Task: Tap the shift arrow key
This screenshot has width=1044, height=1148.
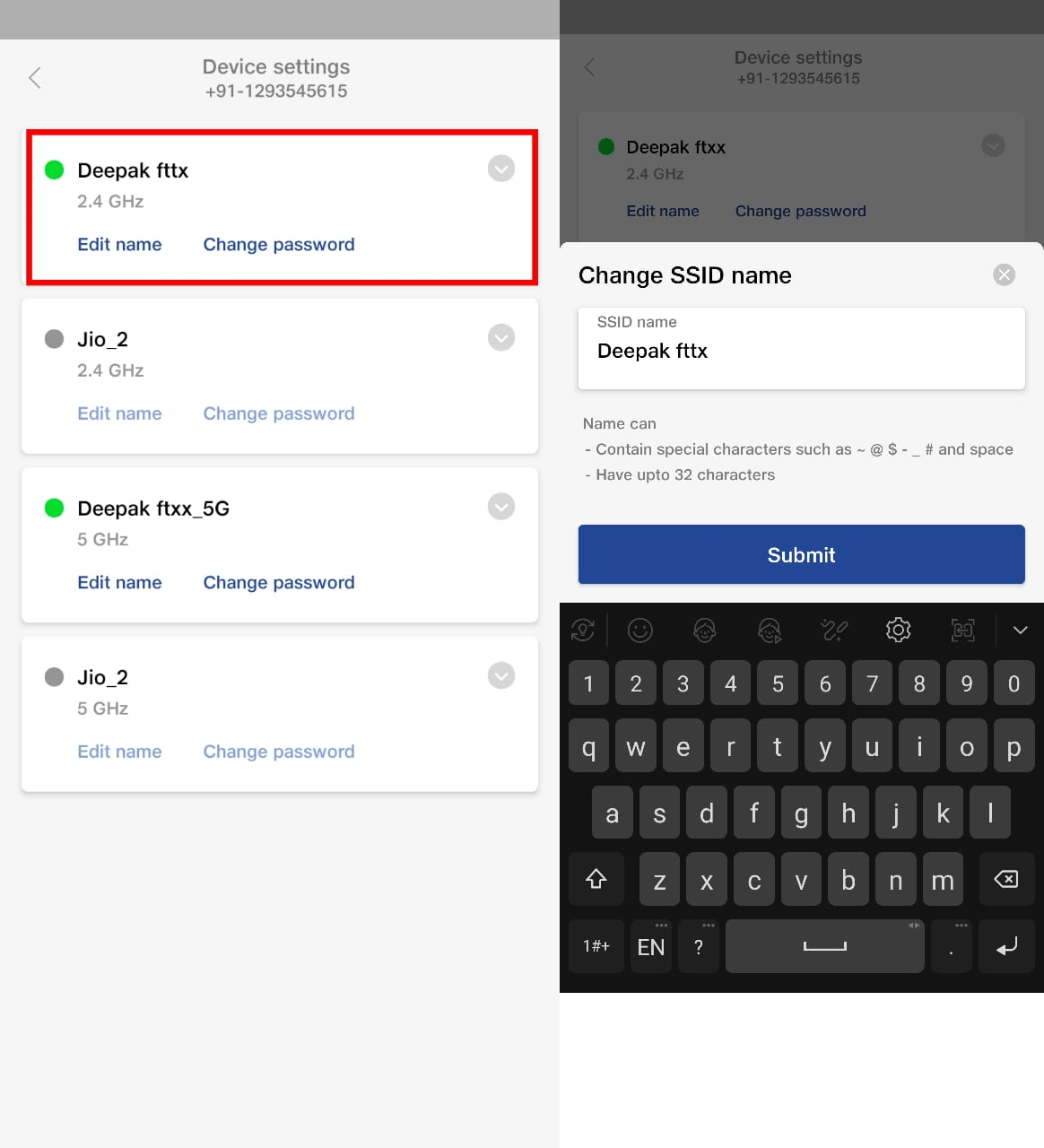Action: click(x=596, y=879)
